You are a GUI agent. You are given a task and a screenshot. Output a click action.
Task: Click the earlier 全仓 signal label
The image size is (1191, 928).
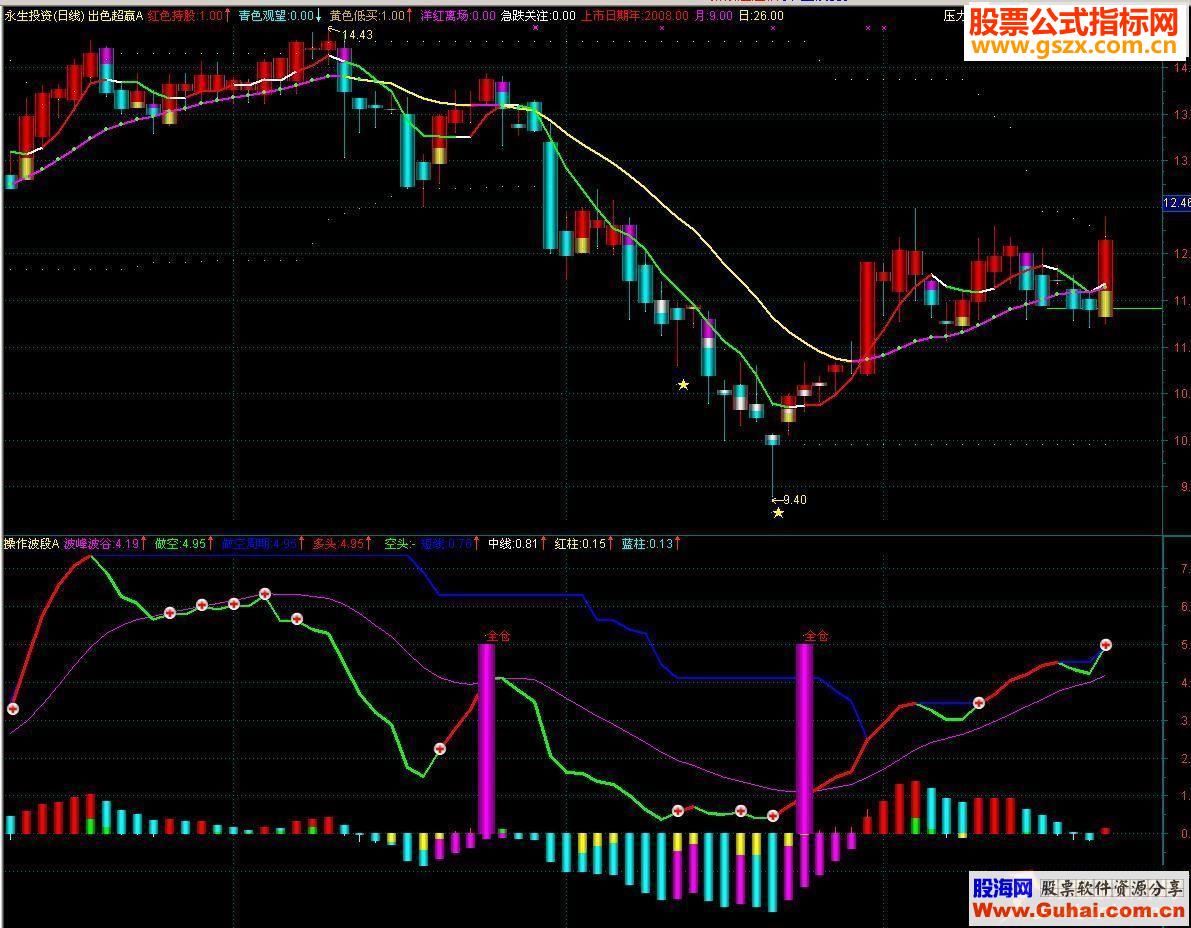coord(498,636)
